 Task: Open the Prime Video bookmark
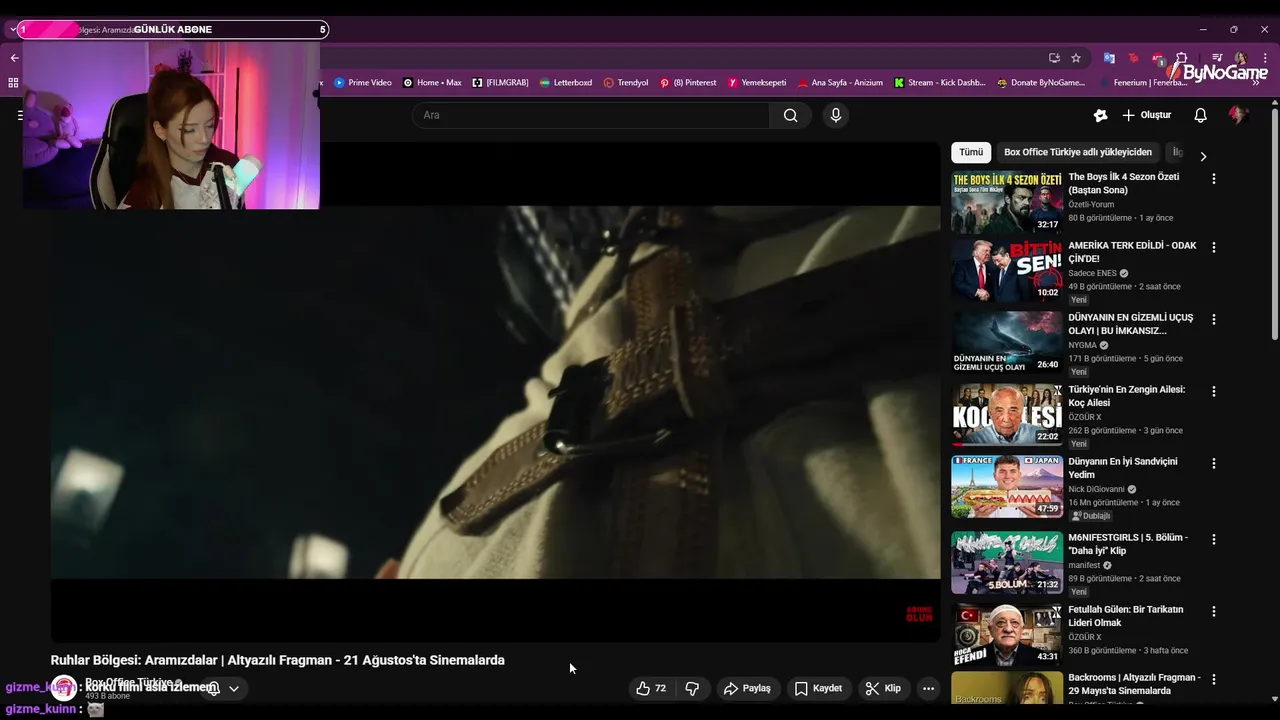(363, 83)
